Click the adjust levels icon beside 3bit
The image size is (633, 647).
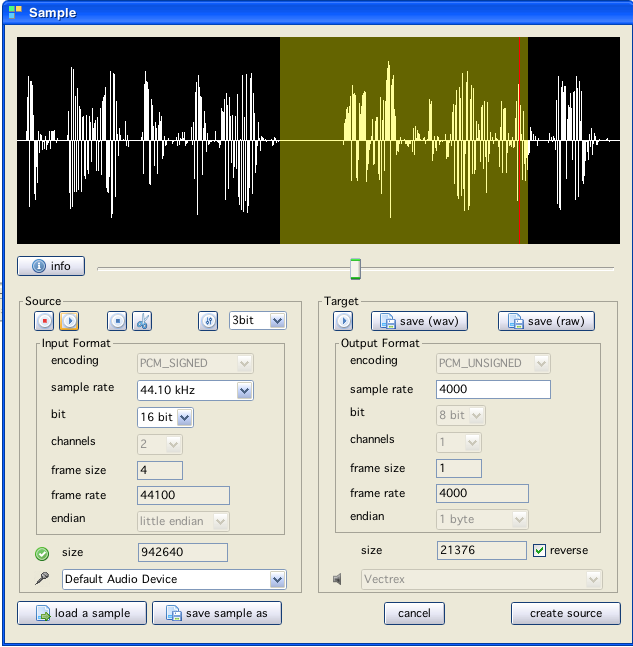pos(208,321)
